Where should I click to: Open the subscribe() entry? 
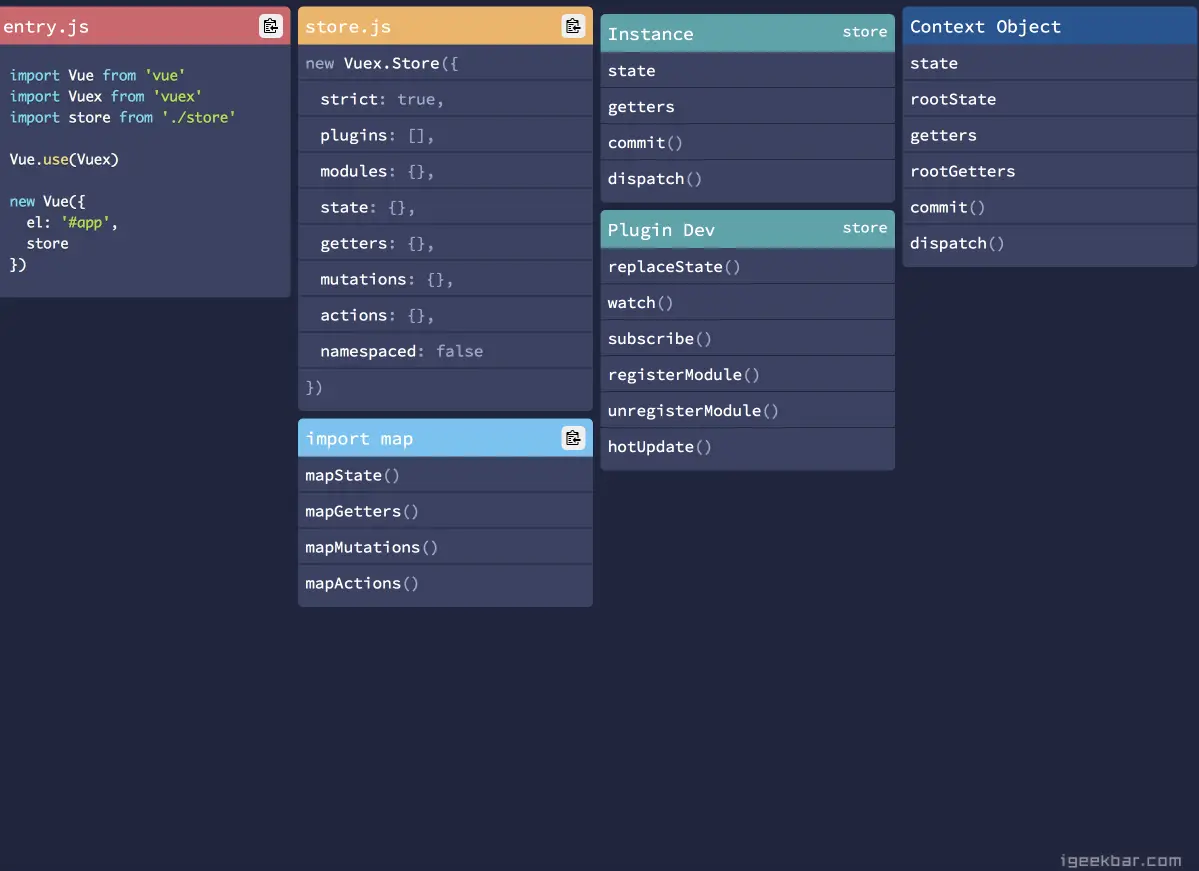pos(747,338)
